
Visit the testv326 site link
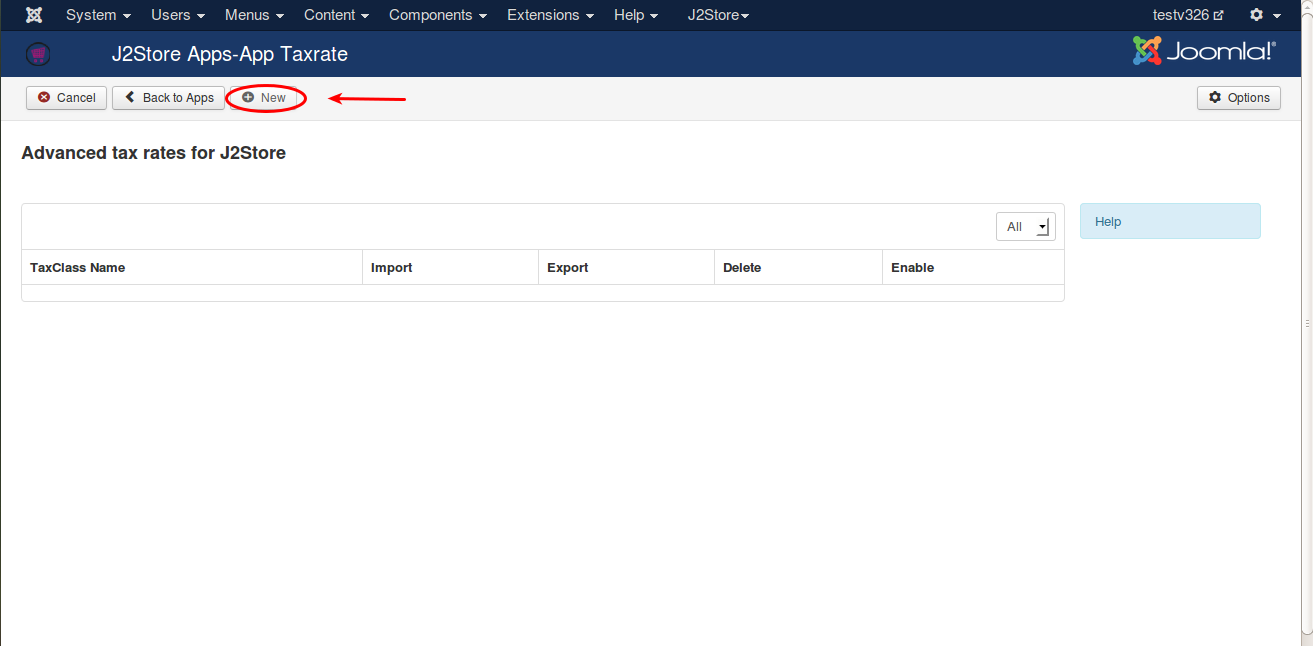[1188, 15]
